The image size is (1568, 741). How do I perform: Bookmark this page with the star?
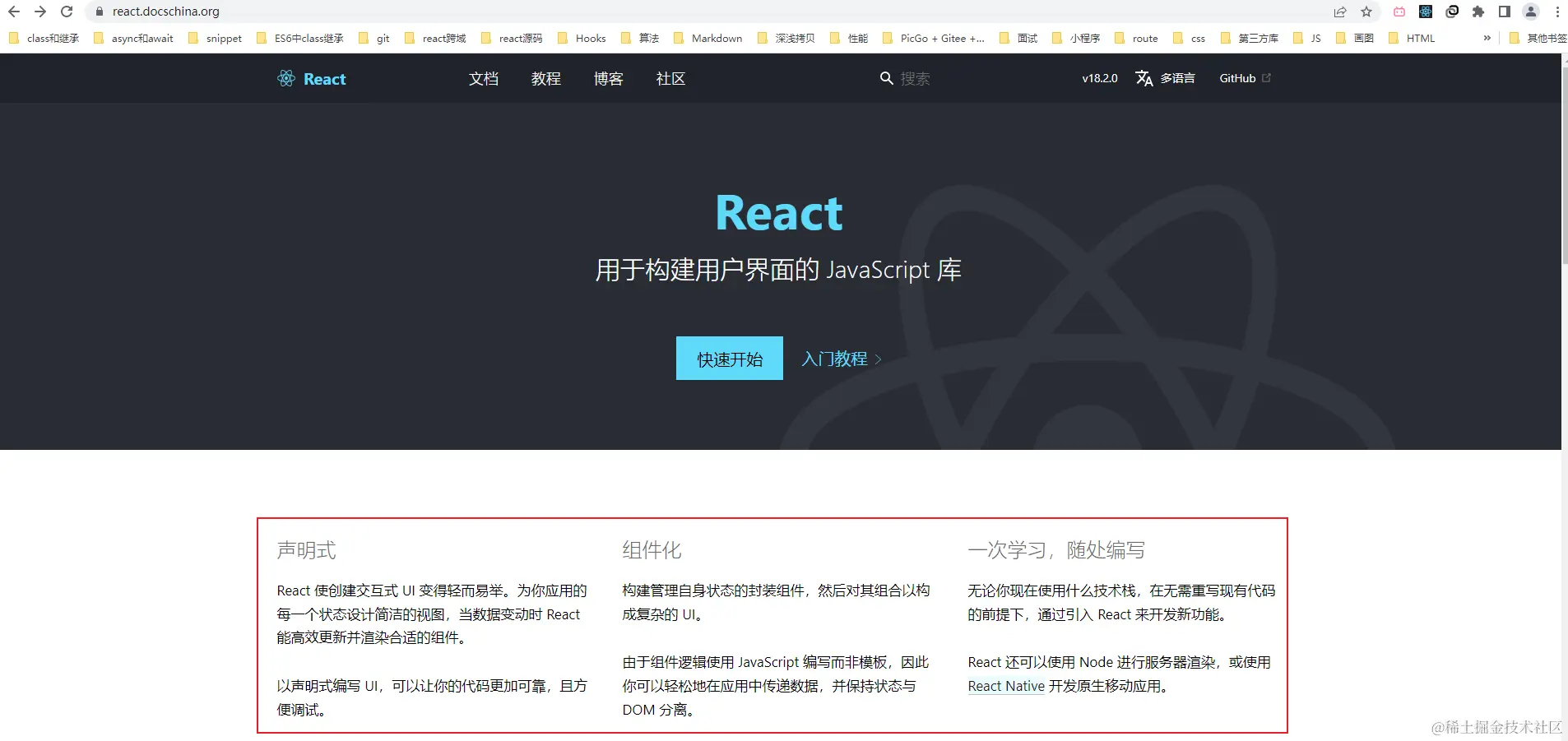tap(1366, 12)
